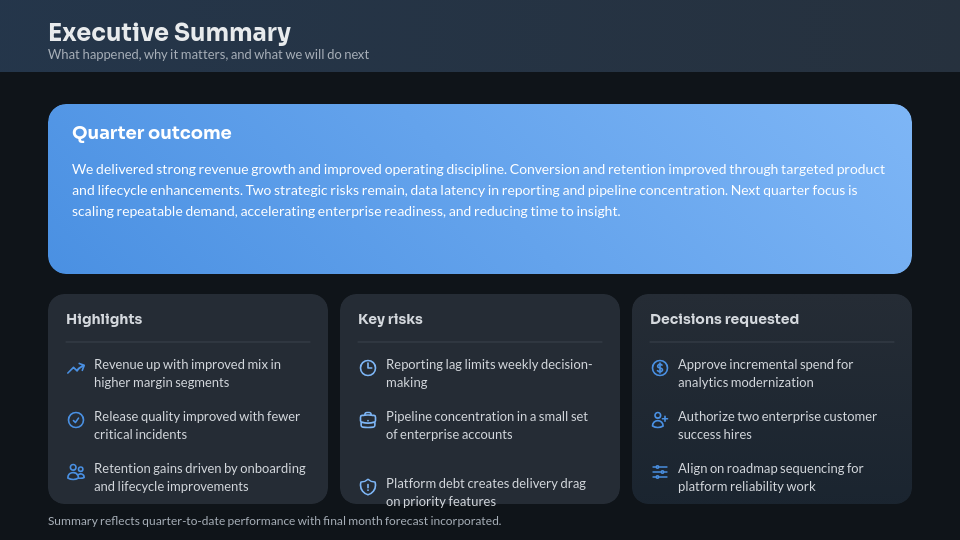The width and height of the screenshot is (960, 540).
Task: Select the Decisions requested card heading
Action: coord(724,319)
